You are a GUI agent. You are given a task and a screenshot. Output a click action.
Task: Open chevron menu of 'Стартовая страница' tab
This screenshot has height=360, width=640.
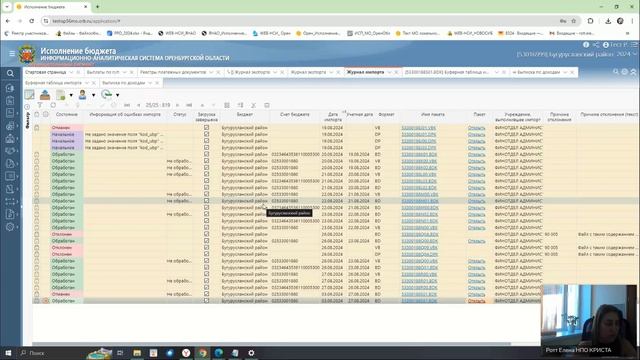click(x=71, y=72)
